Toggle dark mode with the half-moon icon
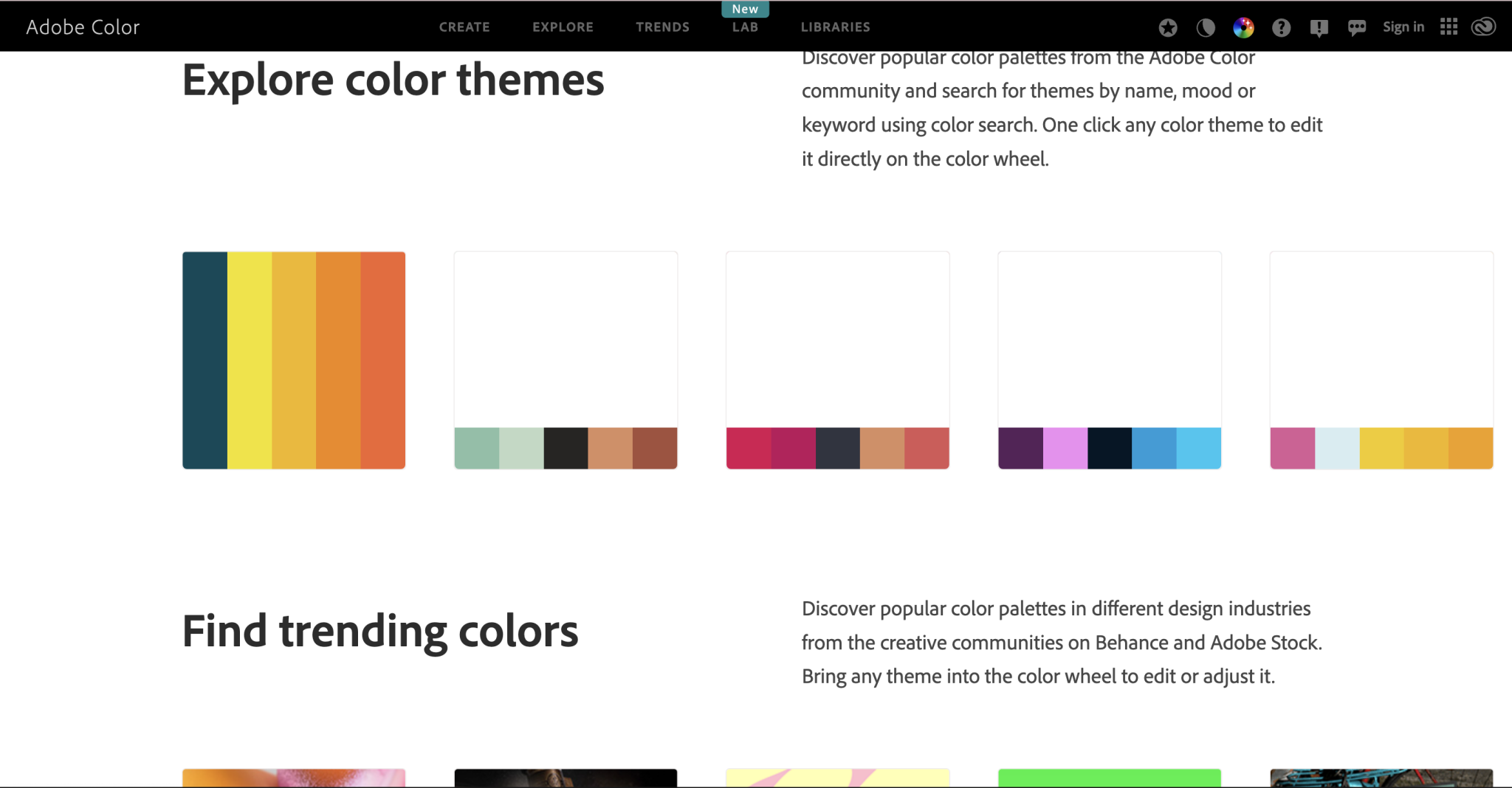Screen dimensions: 1512x788 tap(1206, 27)
